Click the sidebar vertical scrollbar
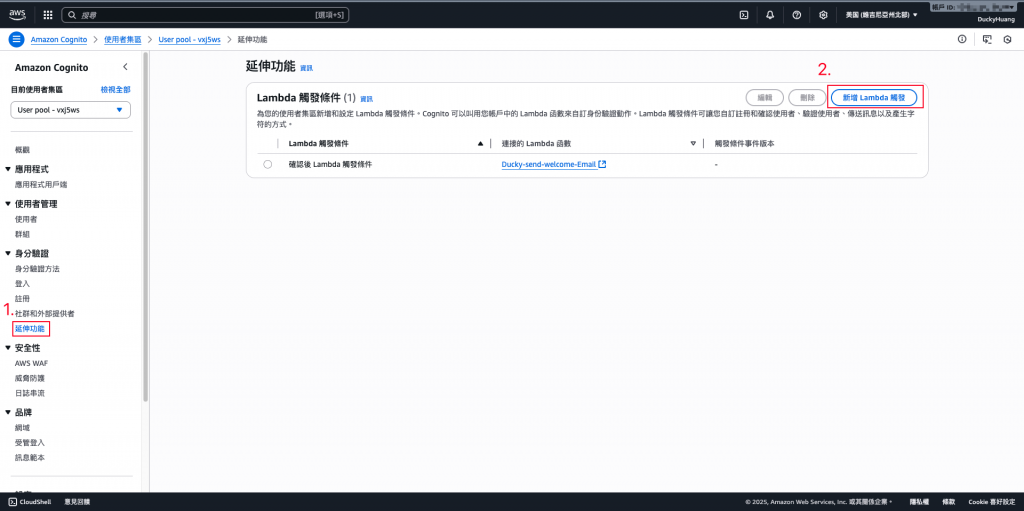1024x511 pixels. pyautogui.click(x=145, y=229)
